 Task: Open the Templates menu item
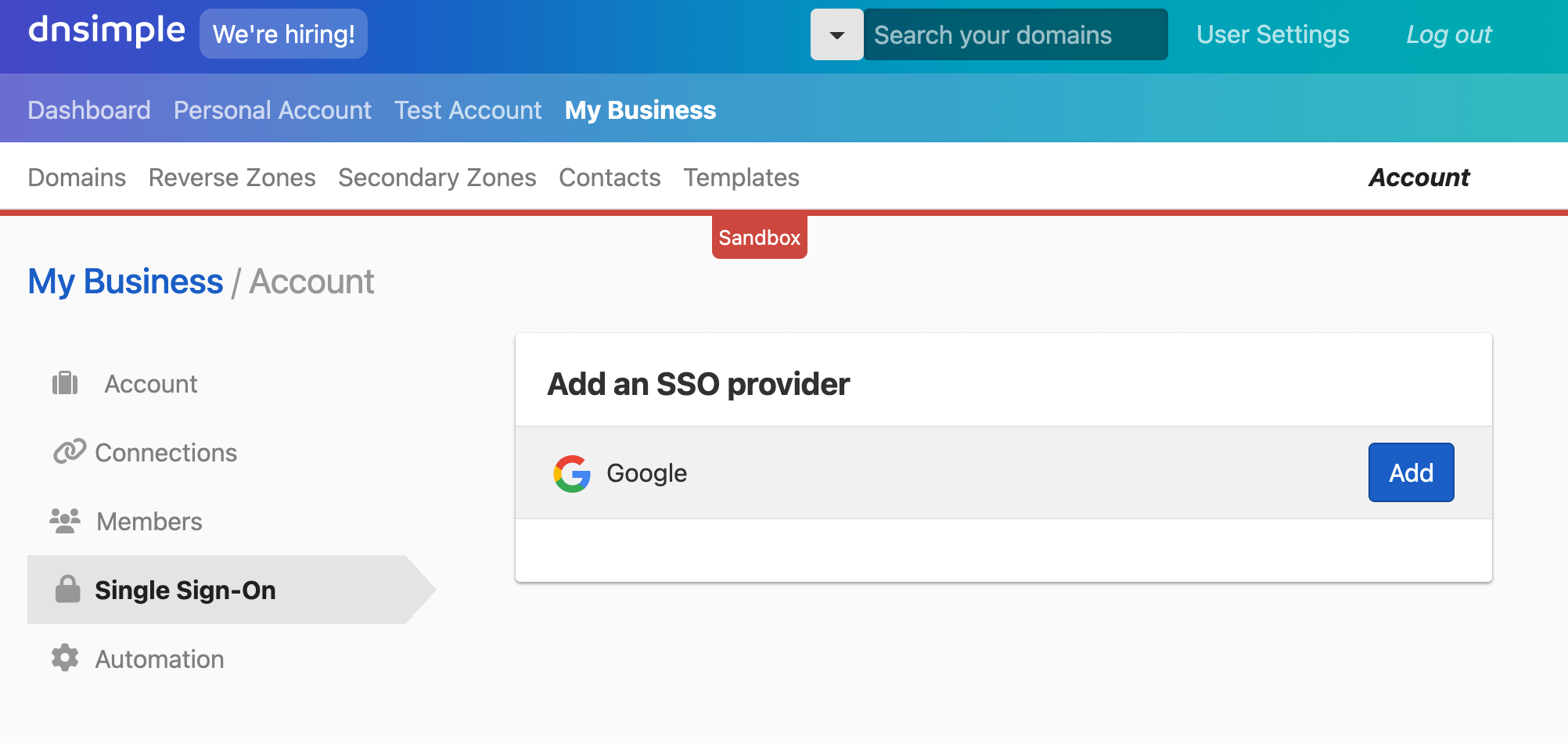[x=742, y=178]
